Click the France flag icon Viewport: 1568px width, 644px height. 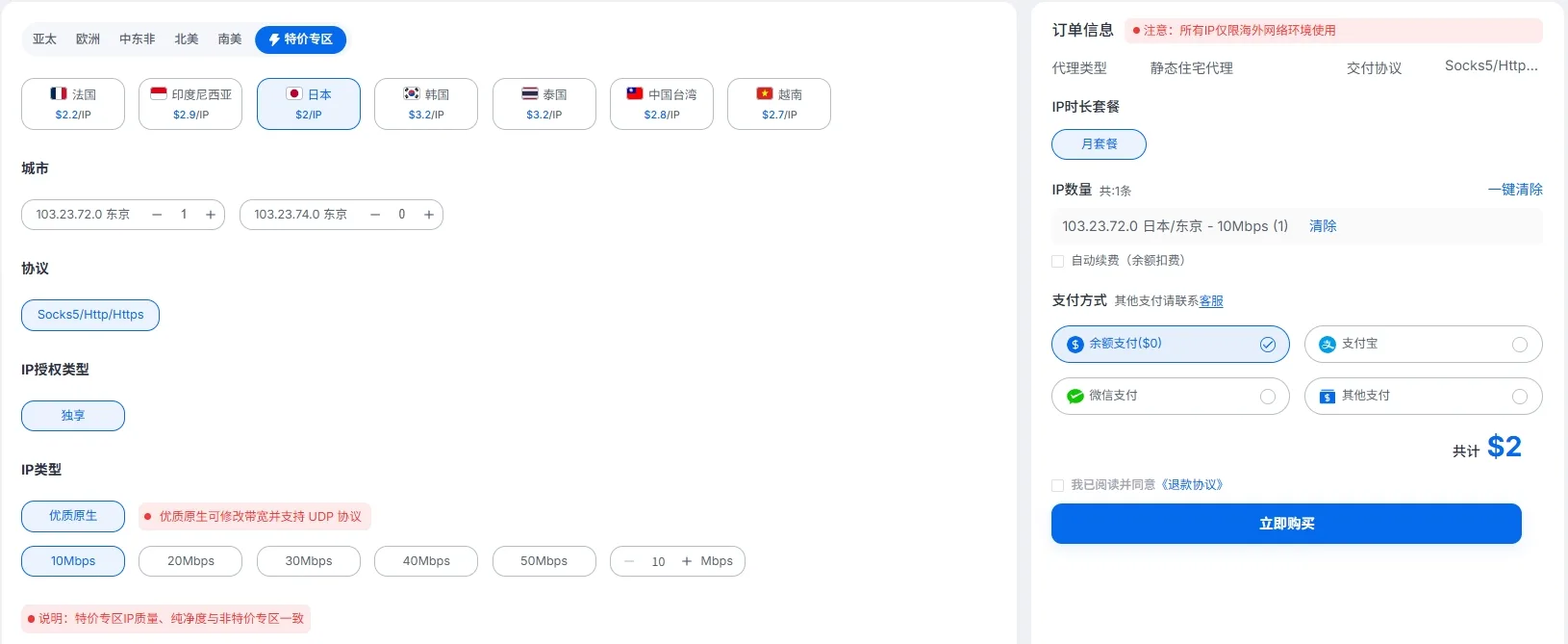[59, 93]
